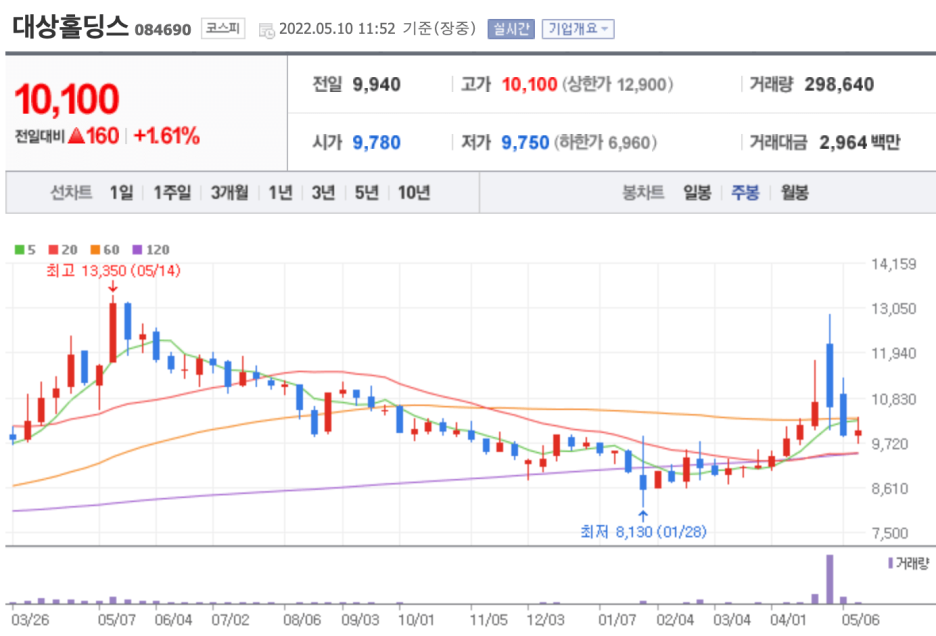The image size is (936, 636).
Task: Click the +1.61% change rate
Action: coord(167,136)
